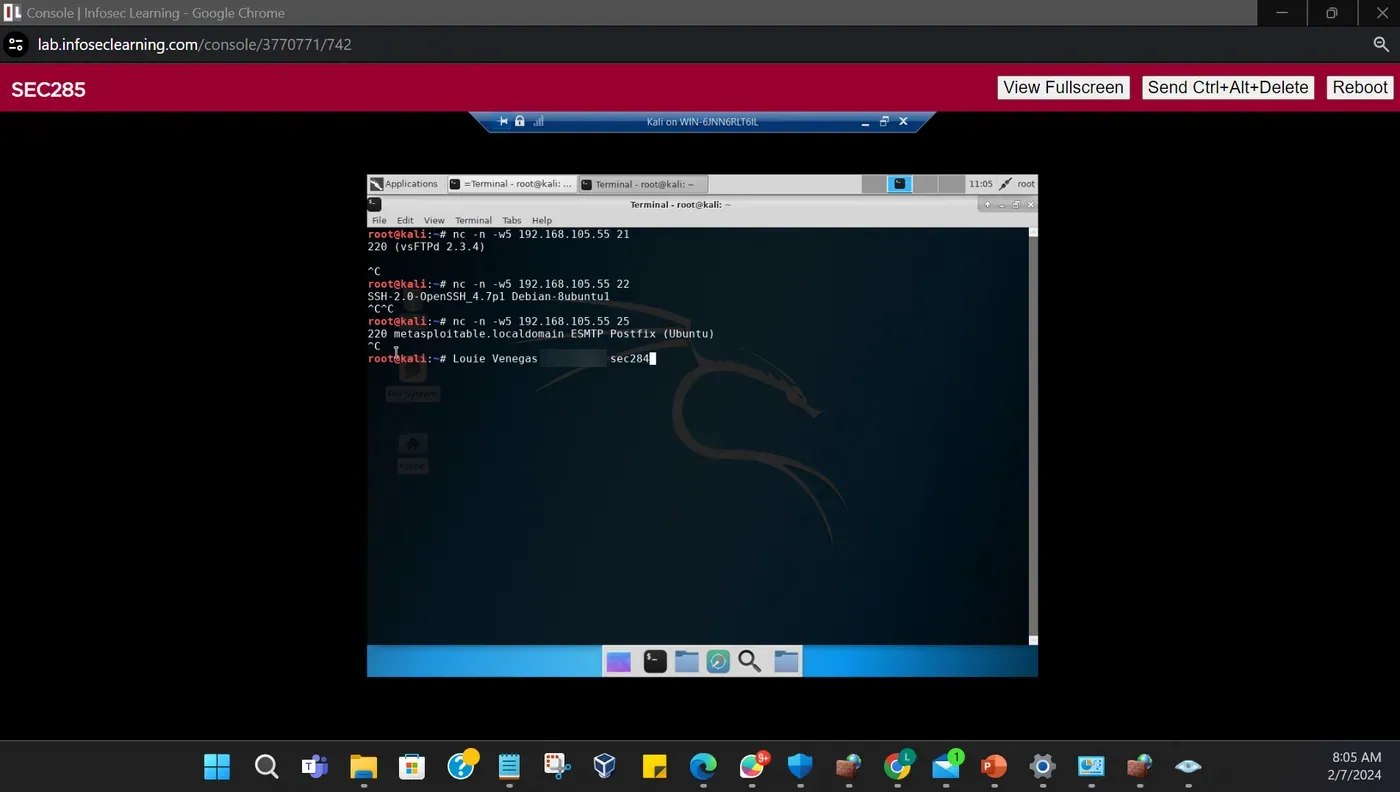Viewport: 1400px width, 792px height.
Task: Click the 11:05 clock in Kali panel
Action: pos(981,184)
